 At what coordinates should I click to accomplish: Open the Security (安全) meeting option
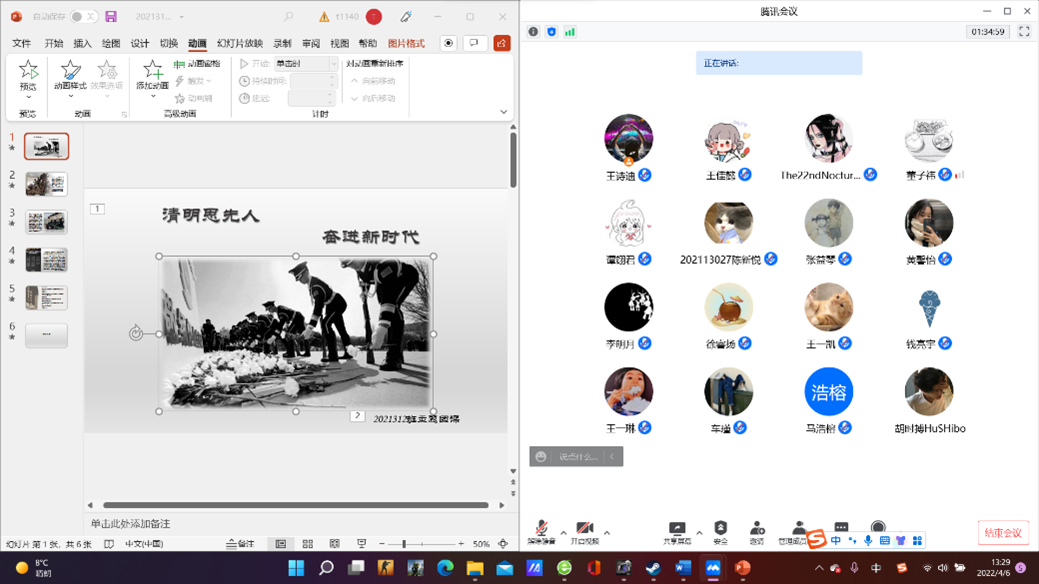(720, 532)
